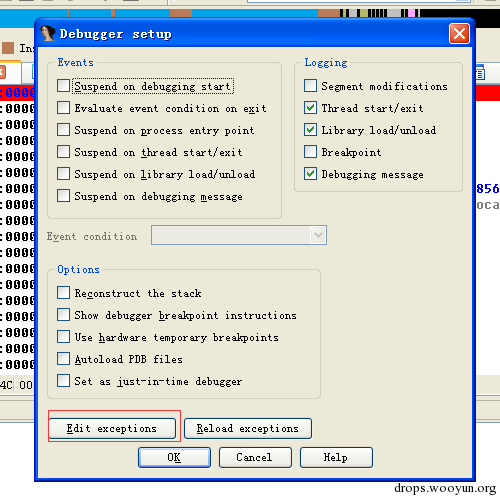The height and width of the screenshot is (500, 500).
Task: Enable Suspend on library load/unload
Action: point(63,174)
